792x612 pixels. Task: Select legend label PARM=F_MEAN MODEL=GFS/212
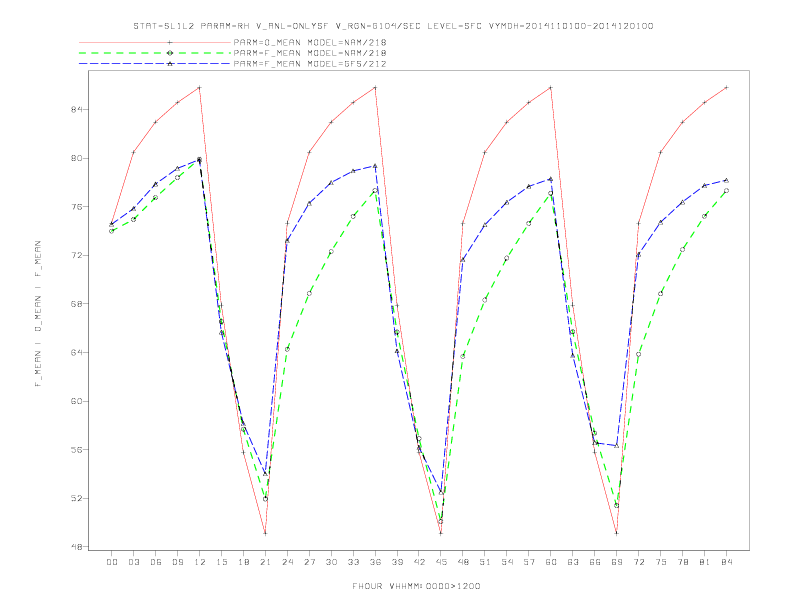(310, 64)
